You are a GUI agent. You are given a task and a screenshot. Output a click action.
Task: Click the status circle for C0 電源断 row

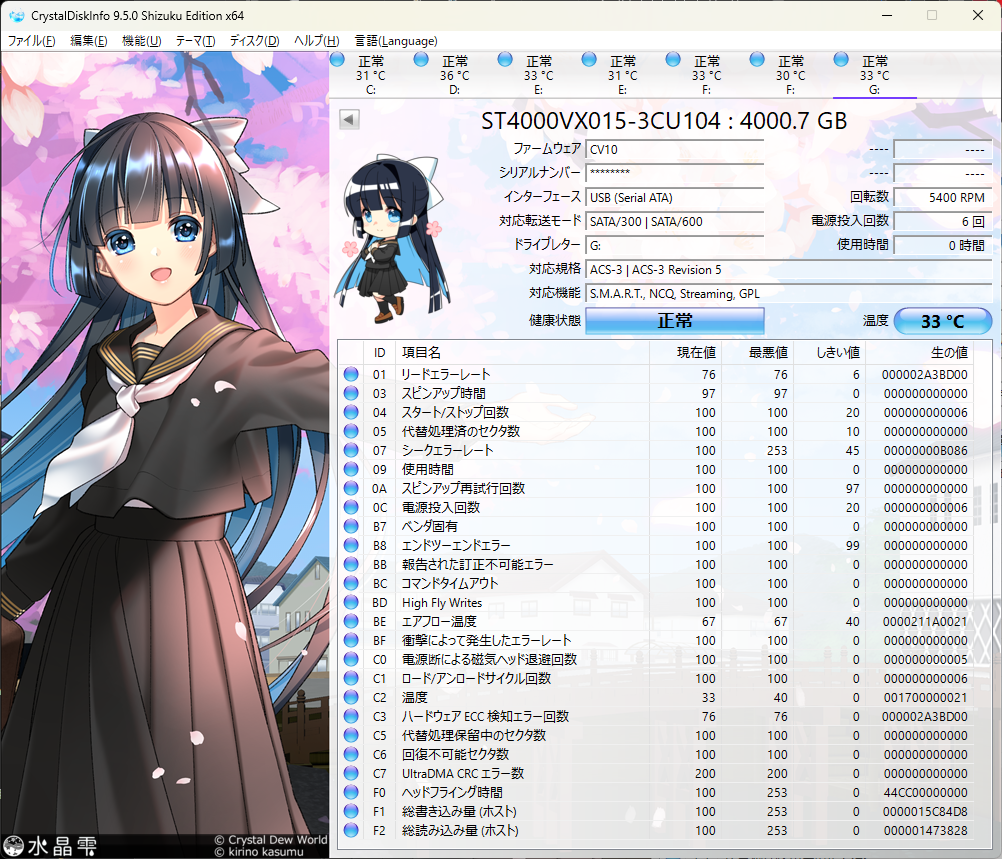tap(351, 659)
